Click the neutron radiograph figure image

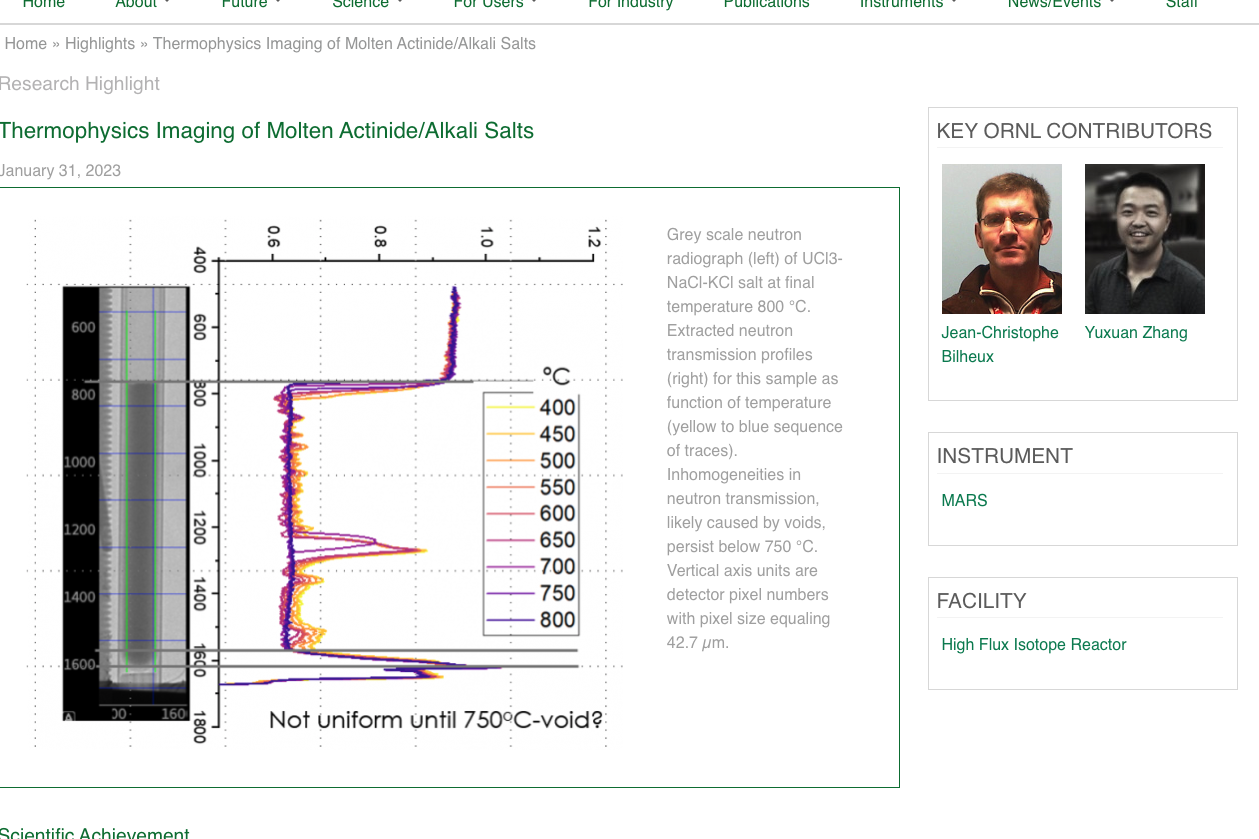tap(318, 485)
